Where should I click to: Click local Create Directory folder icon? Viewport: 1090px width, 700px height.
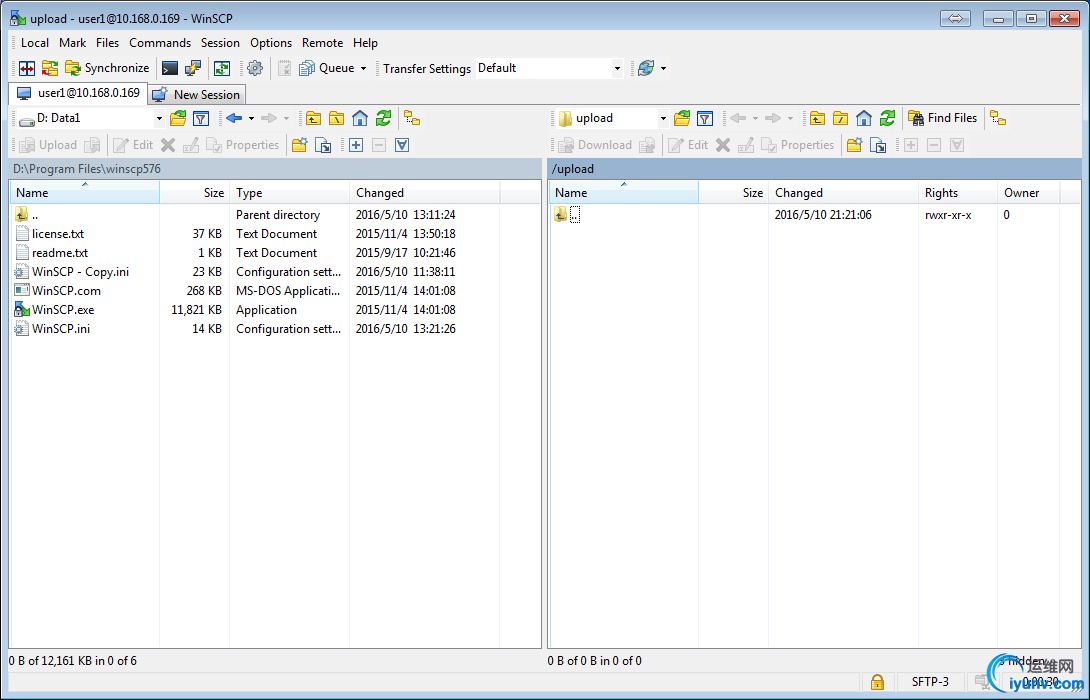[x=300, y=145]
